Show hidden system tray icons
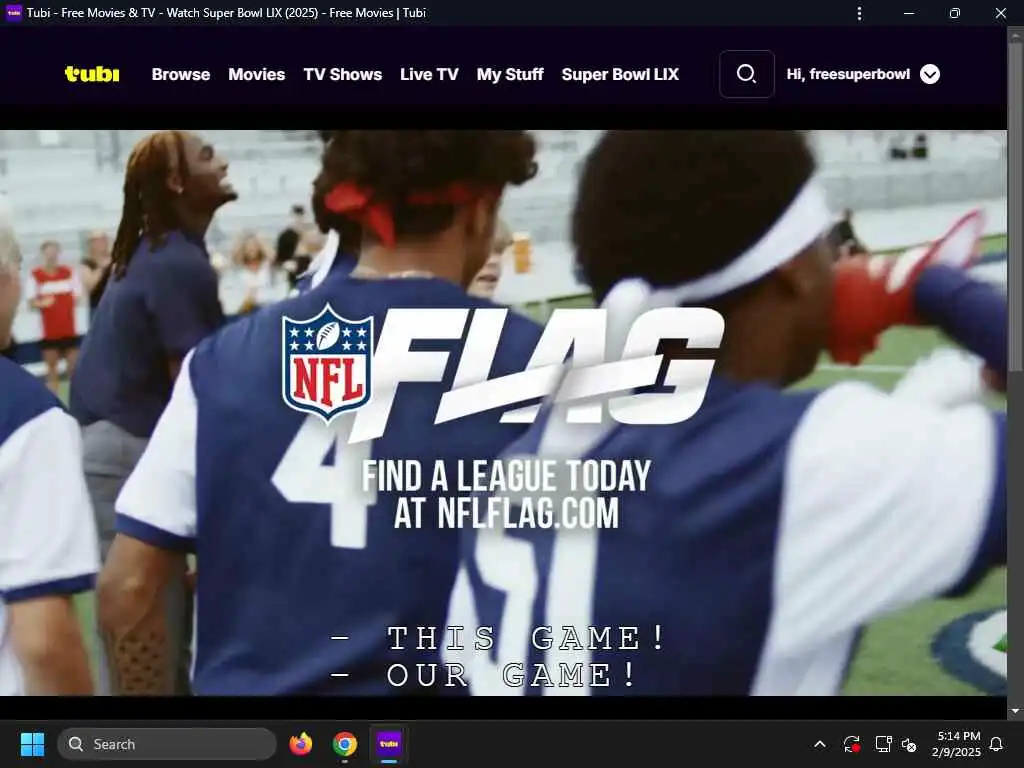The width and height of the screenshot is (1024, 768). click(x=820, y=744)
